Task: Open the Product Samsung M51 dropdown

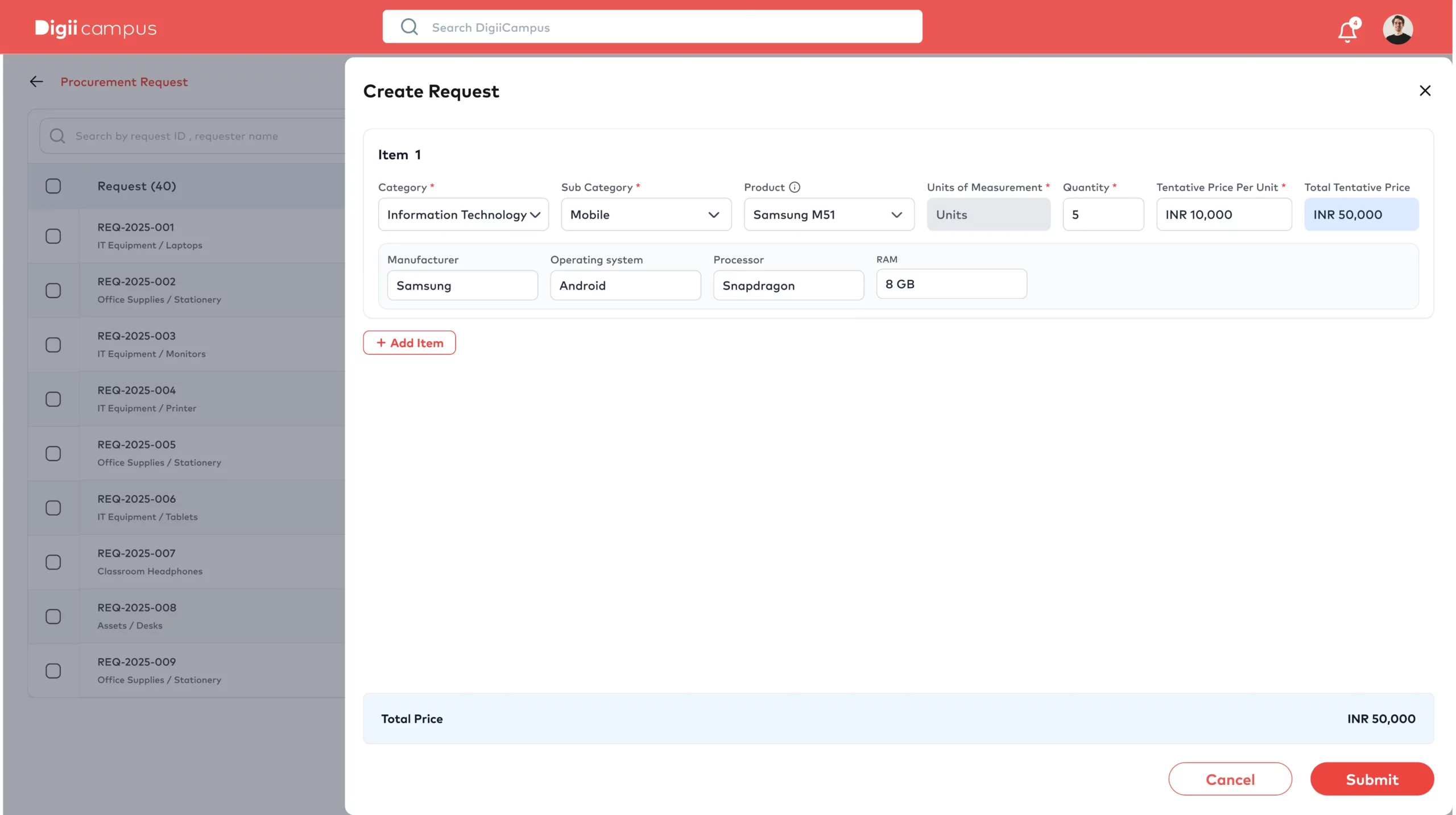Action: (829, 214)
